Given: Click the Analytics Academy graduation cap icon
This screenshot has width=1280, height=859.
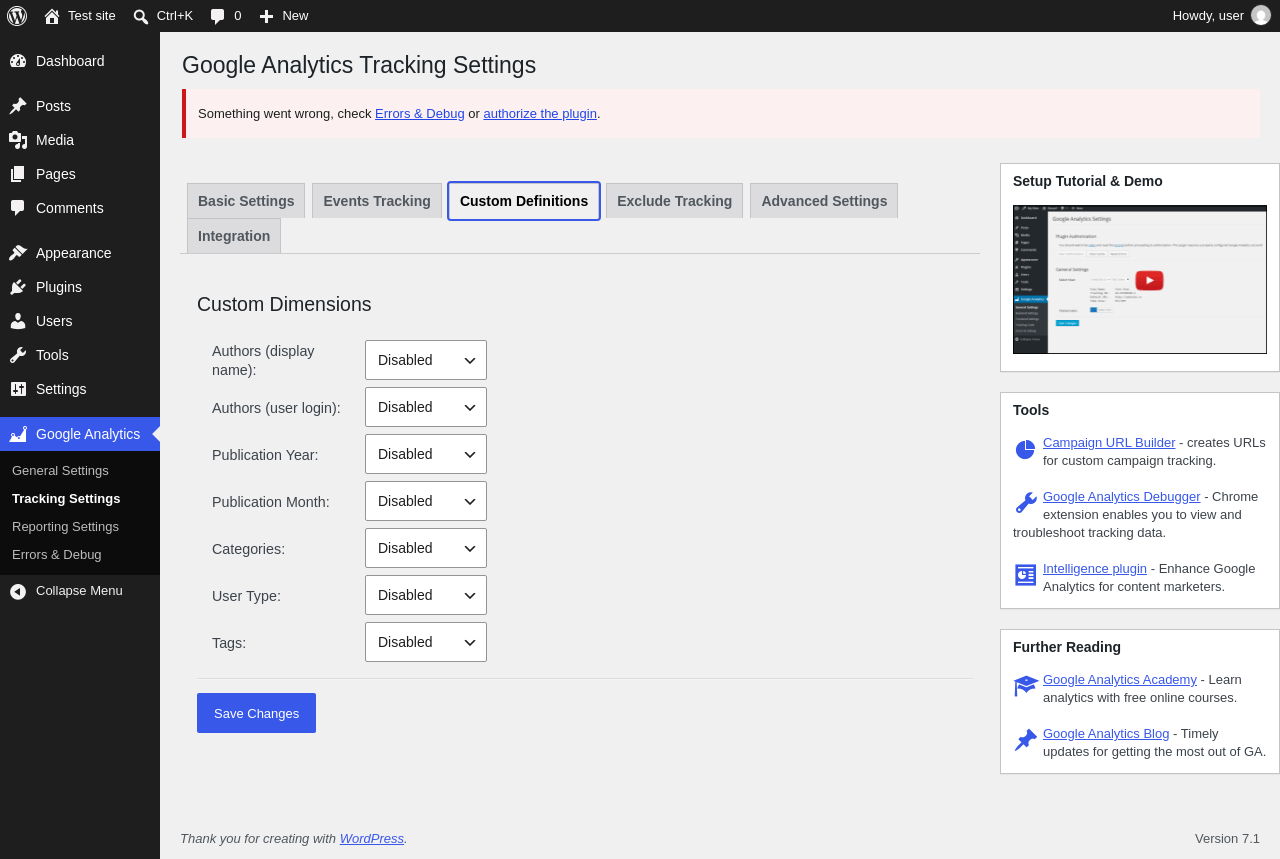Looking at the screenshot, I should coord(1026,686).
